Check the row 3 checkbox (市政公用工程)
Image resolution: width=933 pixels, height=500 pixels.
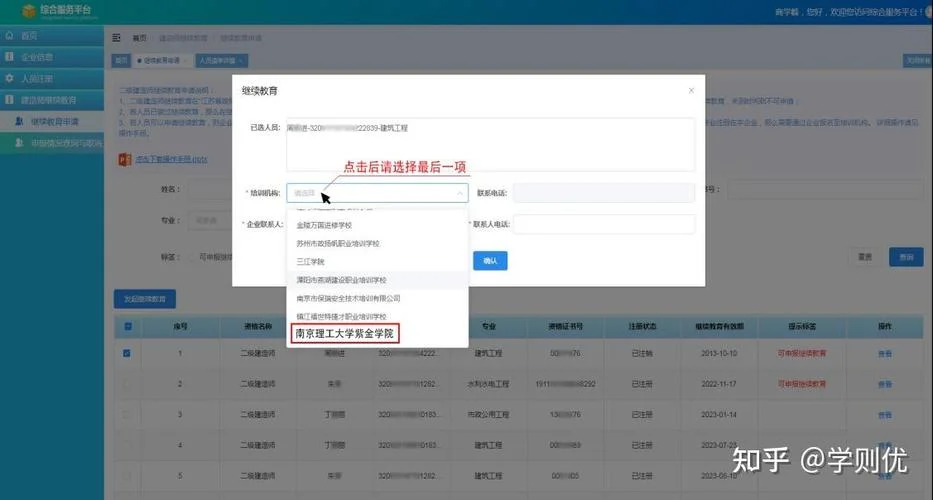click(x=127, y=414)
